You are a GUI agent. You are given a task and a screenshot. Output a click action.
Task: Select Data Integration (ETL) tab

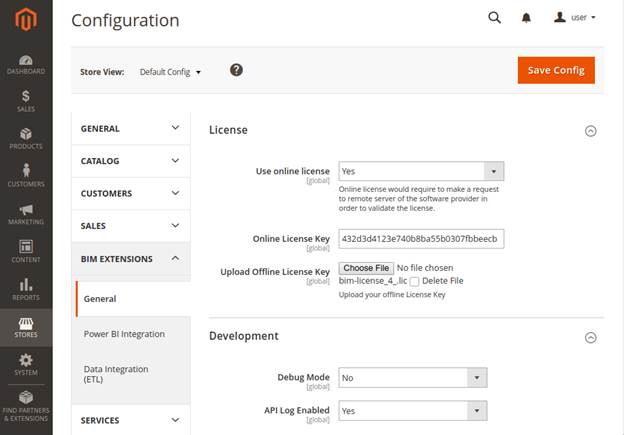coord(116,374)
